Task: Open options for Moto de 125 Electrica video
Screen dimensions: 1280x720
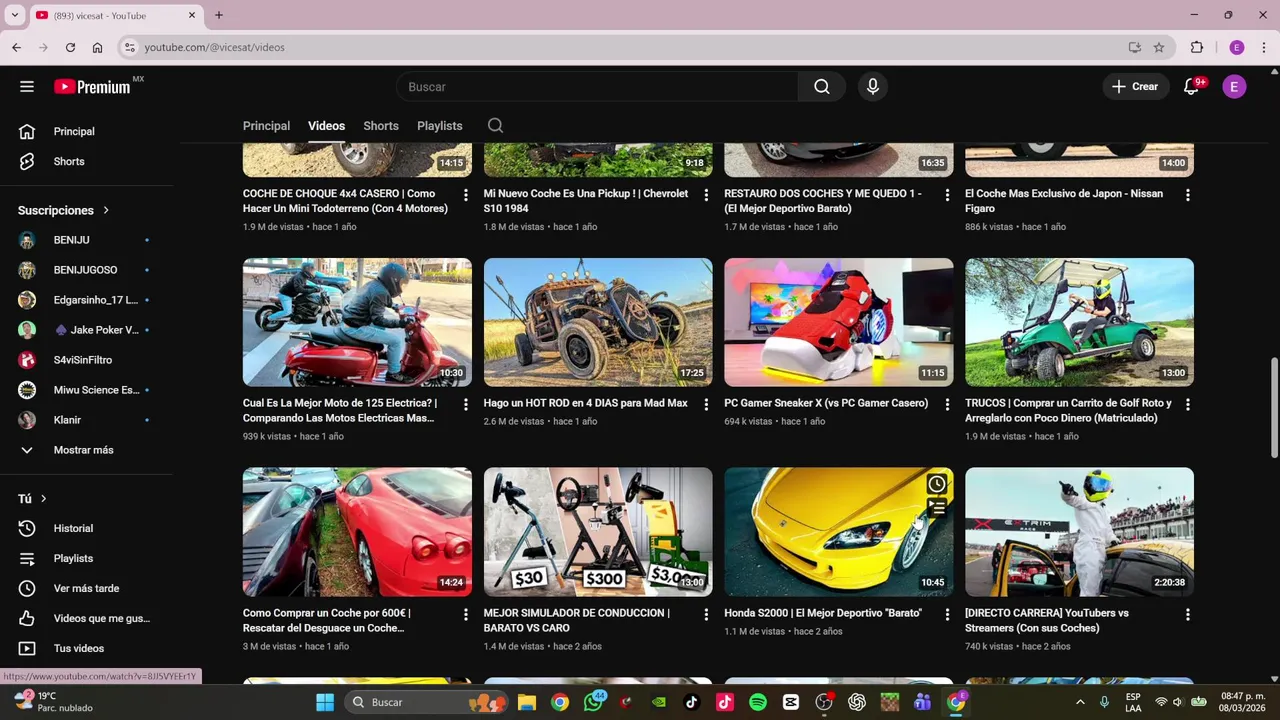Action: [x=465, y=405]
